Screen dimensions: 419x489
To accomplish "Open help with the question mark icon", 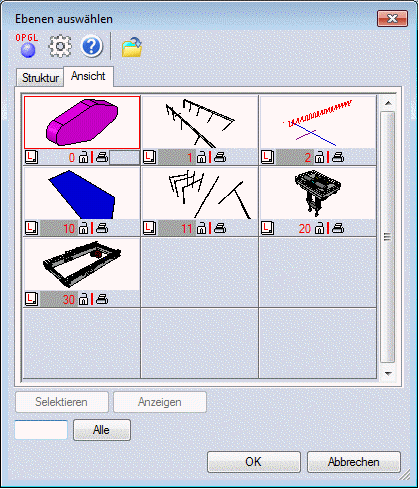I will (92, 46).
